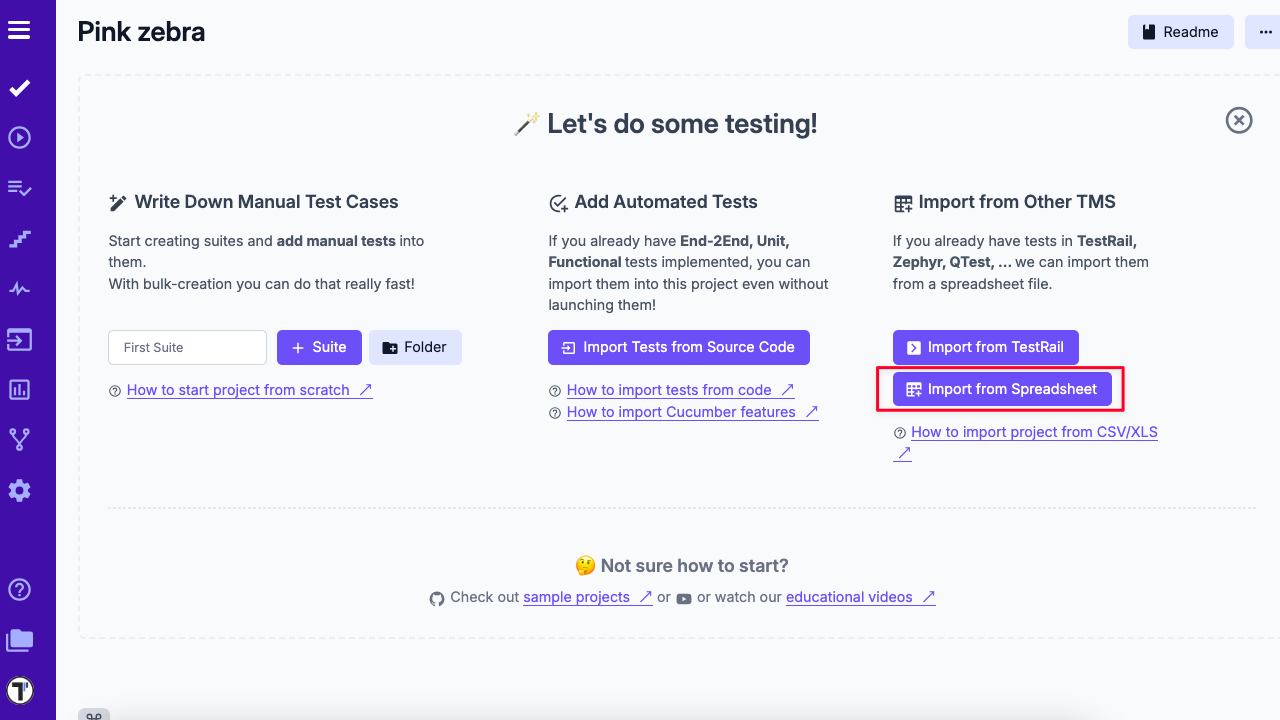Open the Analytics chart icon in the sidebar
Viewport: 1280px width, 720px height.
tap(19, 390)
